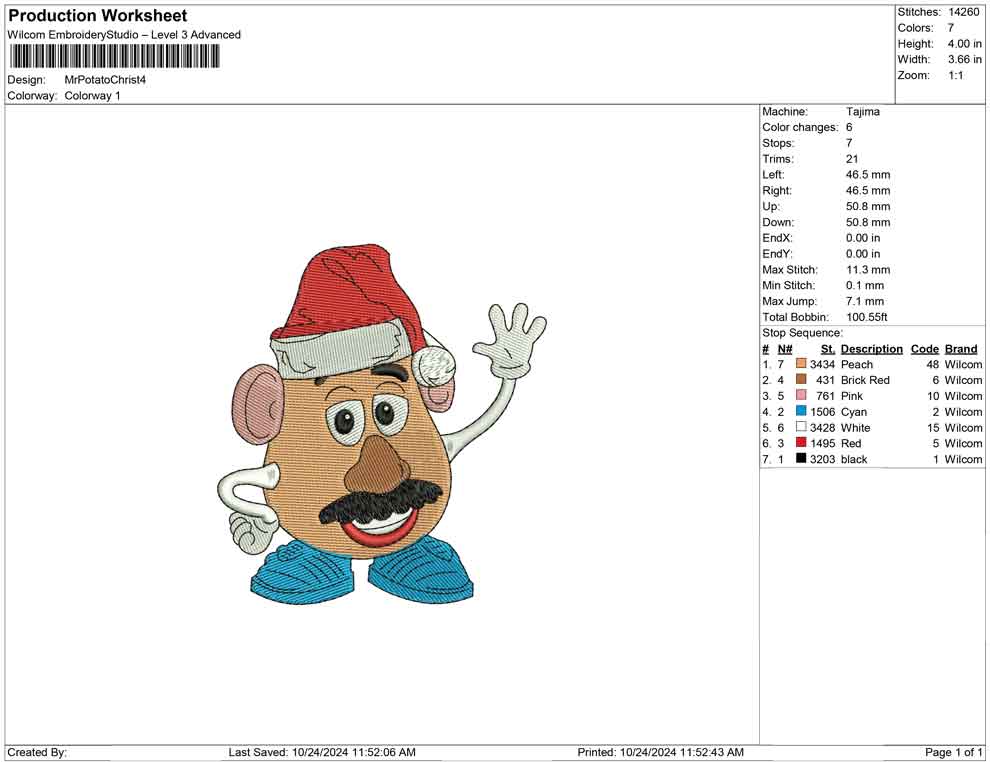
Task: Click the Code column header
Action: pyautogui.click(x=924, y=348)
